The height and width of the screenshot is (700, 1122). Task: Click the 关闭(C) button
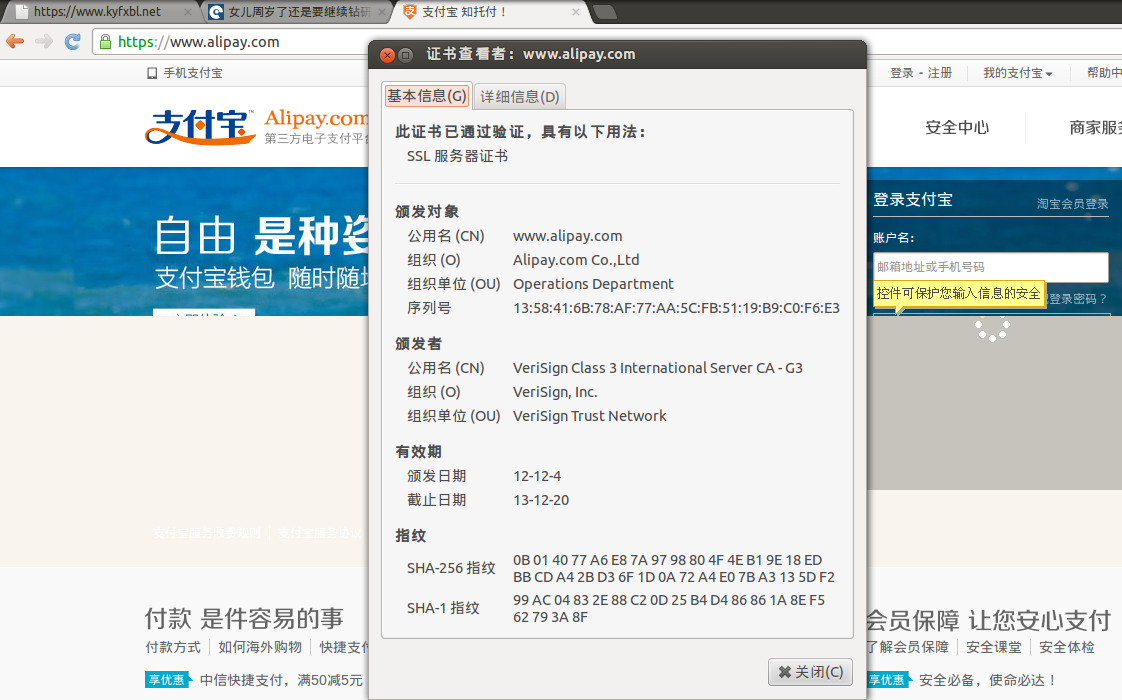point(810,671)
